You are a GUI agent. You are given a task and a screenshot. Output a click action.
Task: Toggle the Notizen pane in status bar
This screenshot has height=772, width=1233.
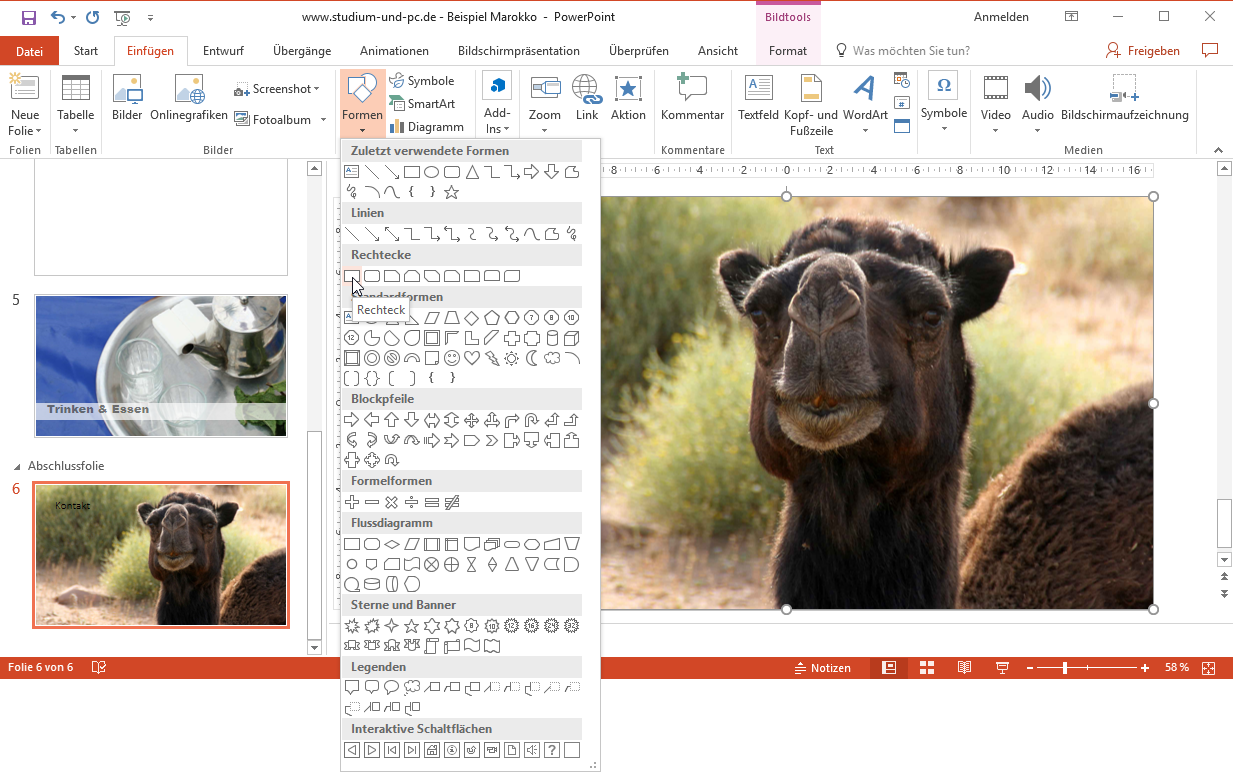click(x=823, y=668)
